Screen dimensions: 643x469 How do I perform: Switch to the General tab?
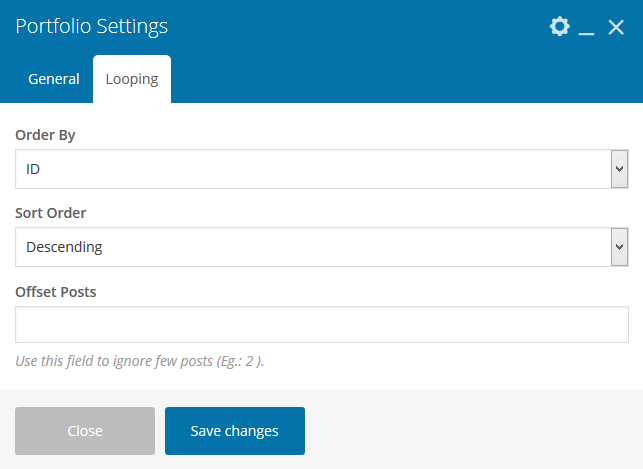54,79
